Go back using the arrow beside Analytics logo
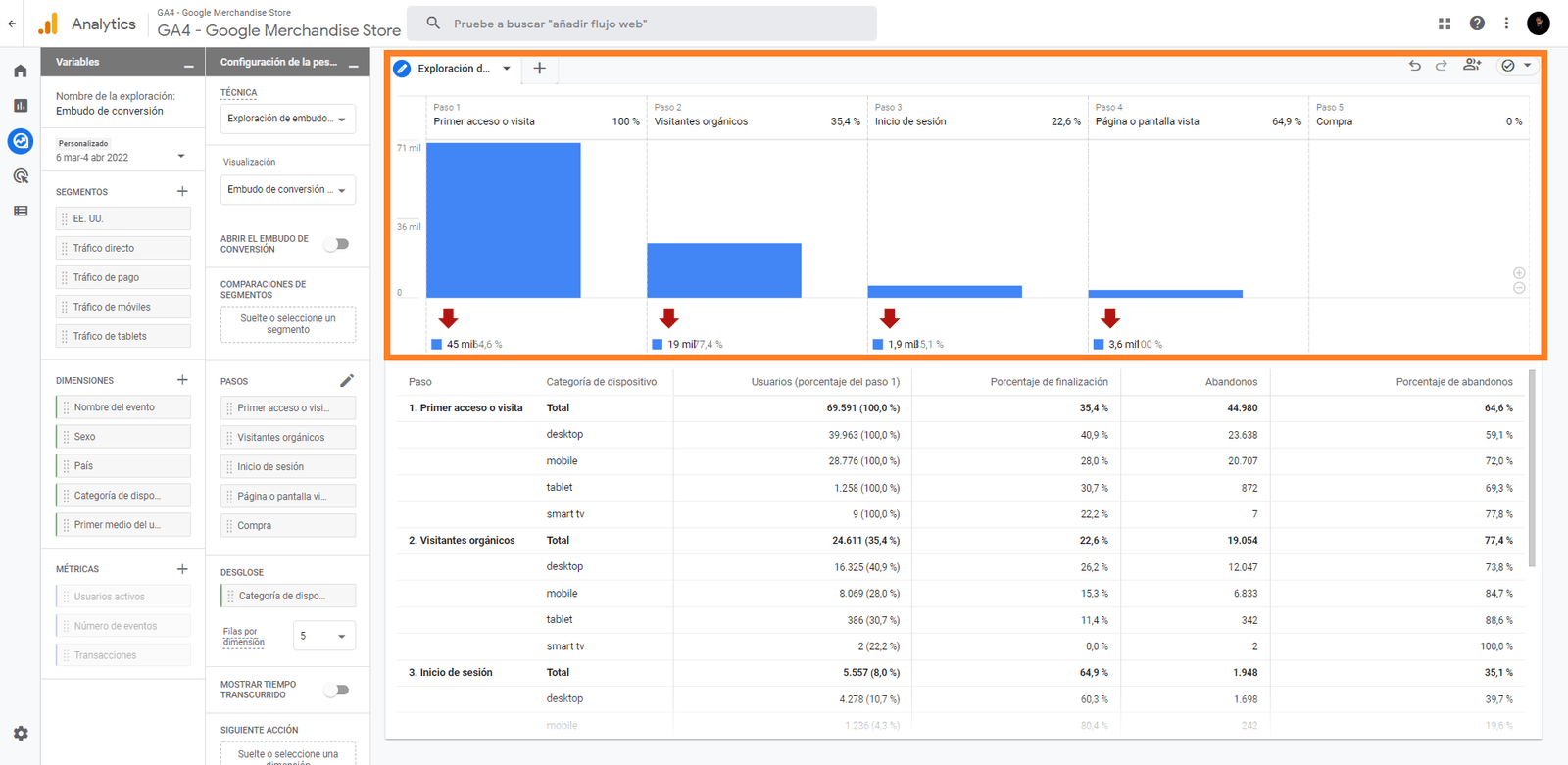 12,24
